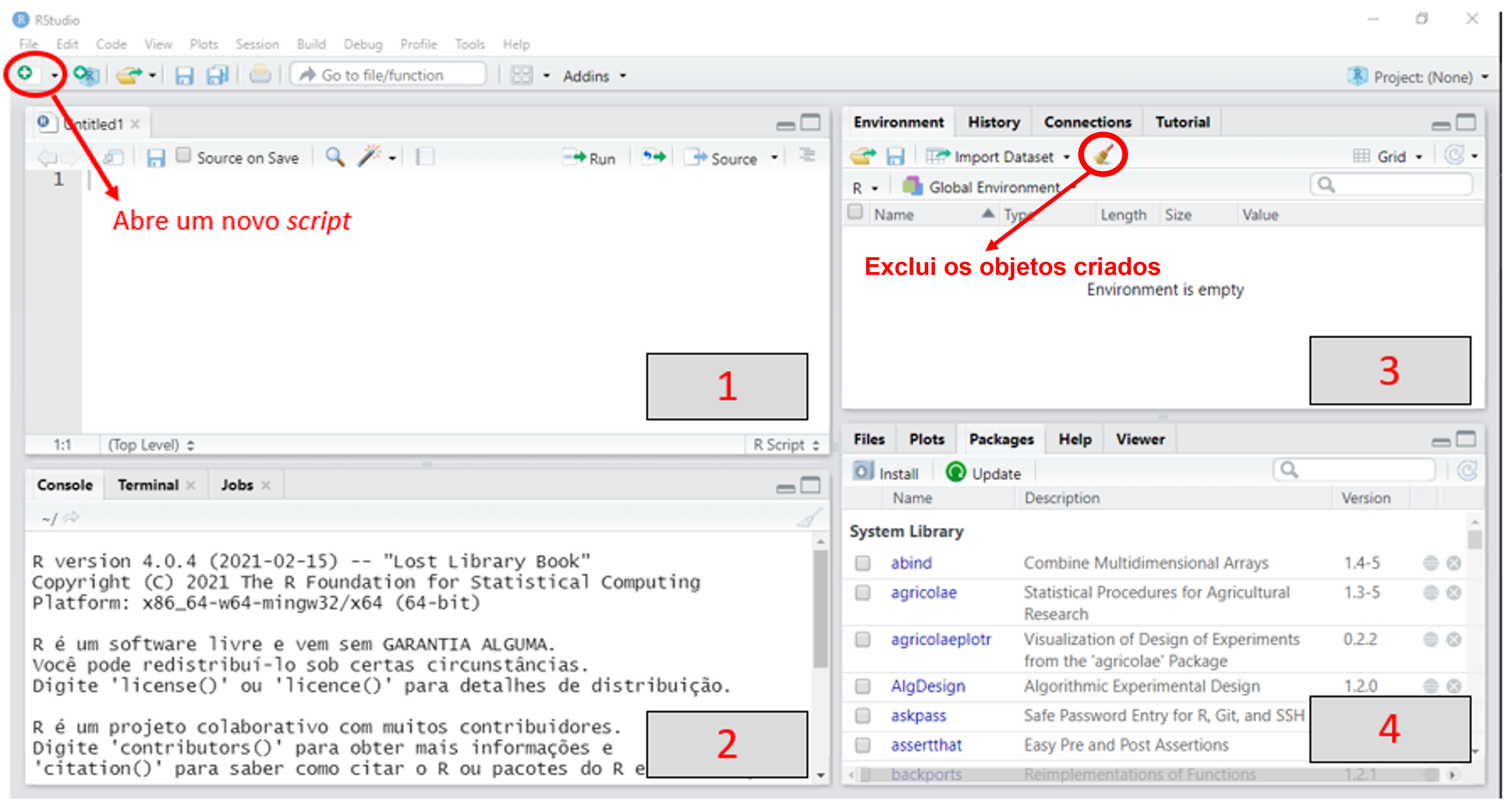This screenshot has width=1512, height=807.
Task: Create a new file with the green plus icon
Action: [25, 73]
